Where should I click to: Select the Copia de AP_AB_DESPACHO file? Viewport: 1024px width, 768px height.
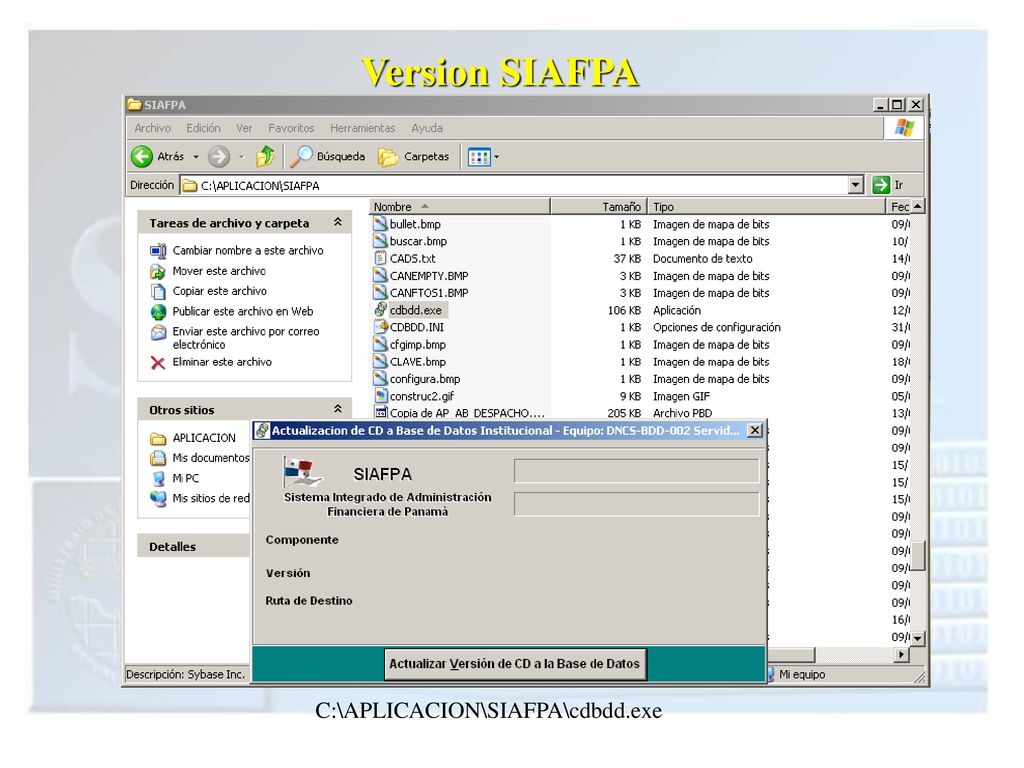(x=459, y=413)
